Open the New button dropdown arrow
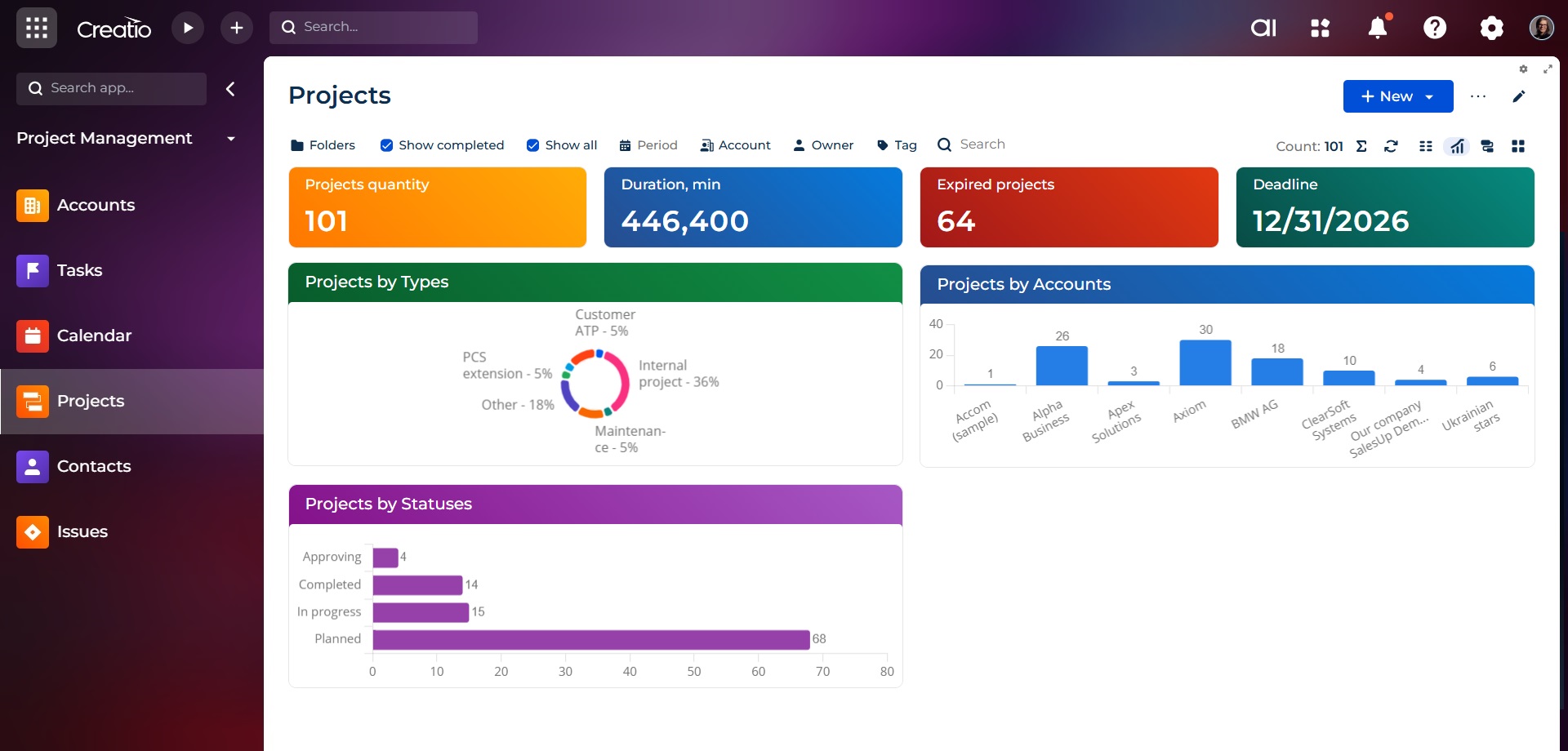1568x751 pixels. [1430, 96]
